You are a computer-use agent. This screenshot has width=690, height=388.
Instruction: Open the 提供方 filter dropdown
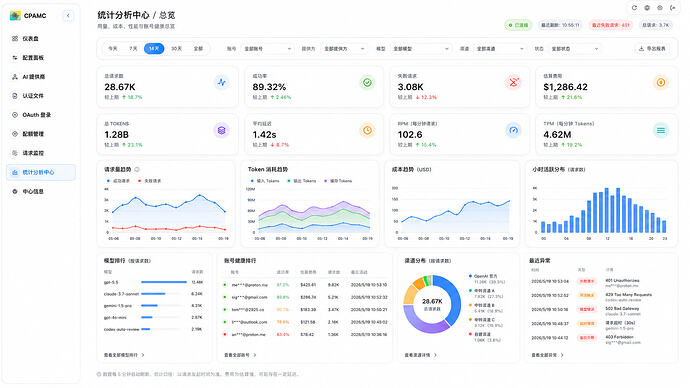point(344,49)
